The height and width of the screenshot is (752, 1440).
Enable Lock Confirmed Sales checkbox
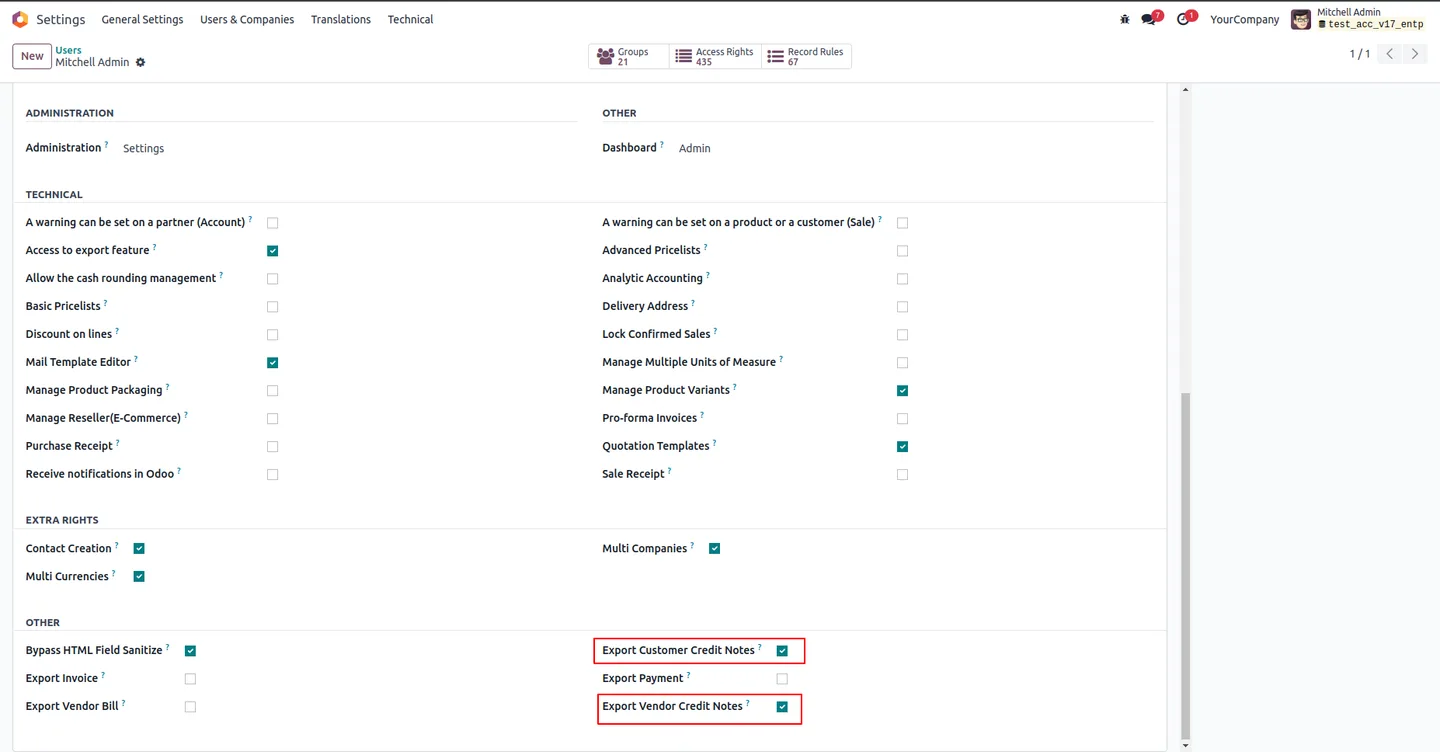pos(902,335)
